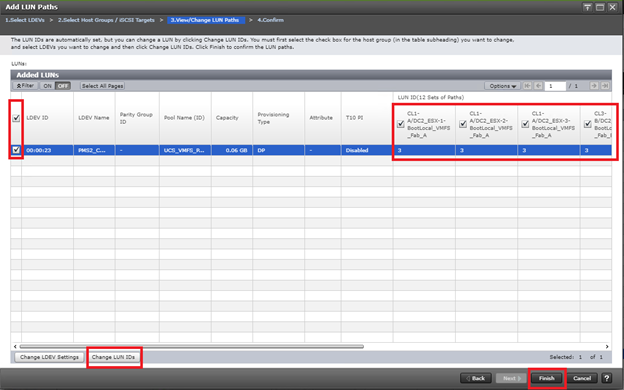Maximize the Add LUN Paths window

(x=600, y=7)
